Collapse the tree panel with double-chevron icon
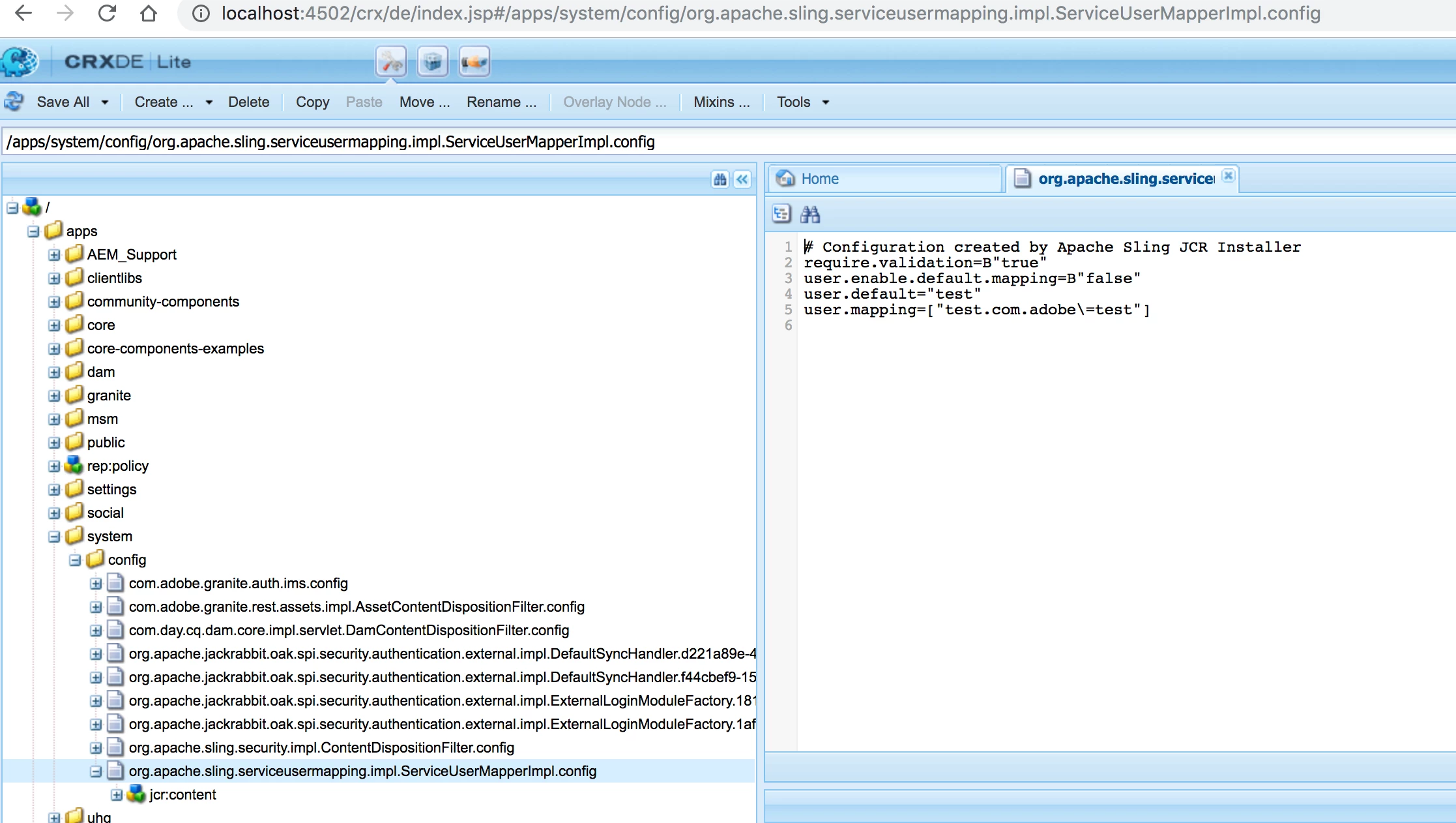This screenshot has height=823, width=1456. [x=742, y=179]
